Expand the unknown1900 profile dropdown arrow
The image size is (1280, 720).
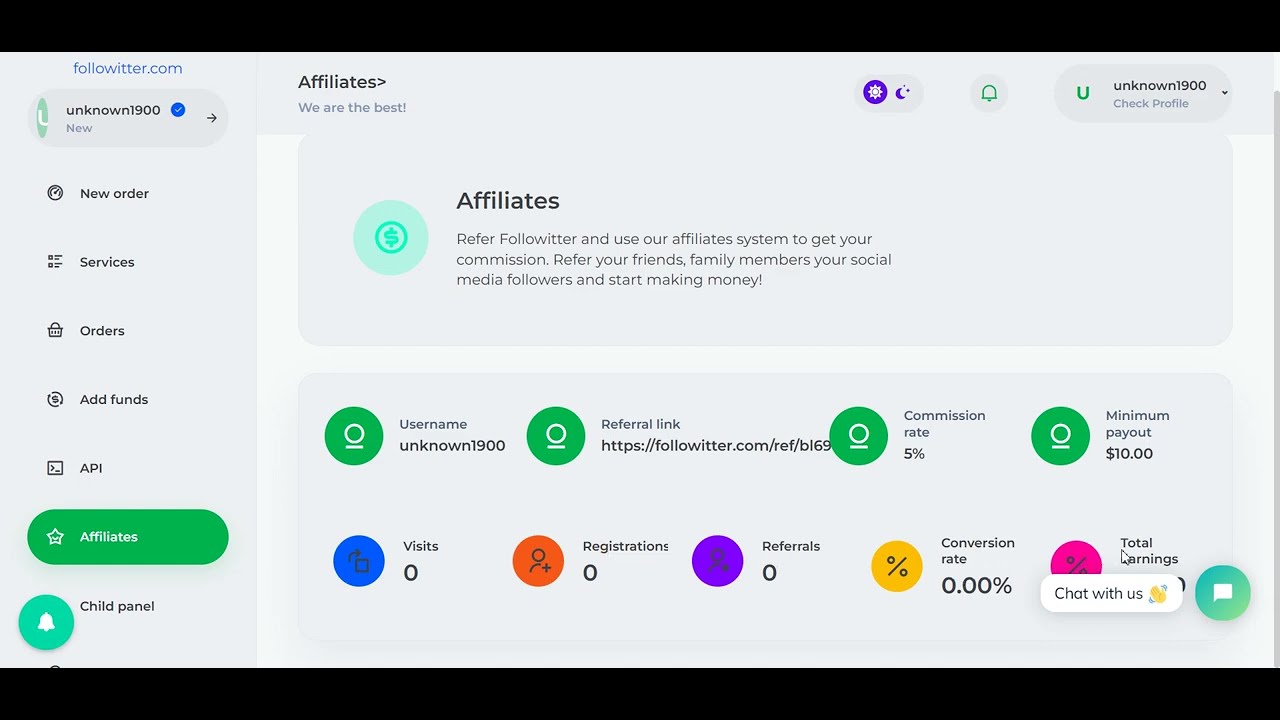coord(1224,93)
